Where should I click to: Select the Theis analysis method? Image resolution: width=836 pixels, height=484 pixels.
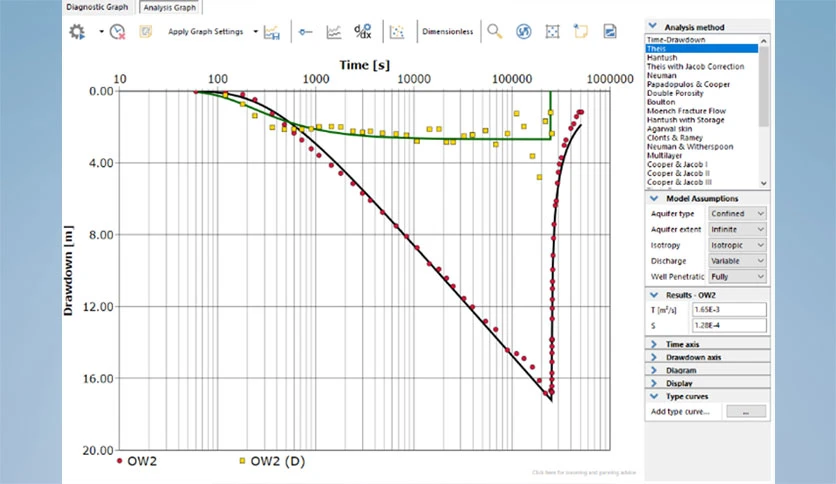702,49
